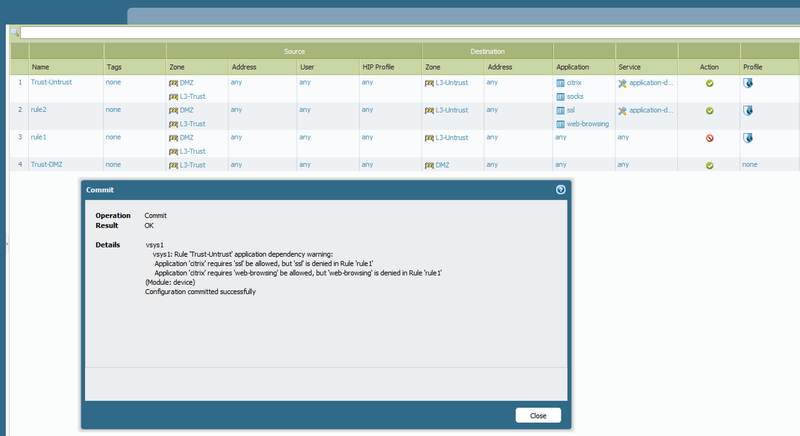This screenshot has height=436, width=800.
Task: Select row number 3 cell
Action: tap(20, 137)
